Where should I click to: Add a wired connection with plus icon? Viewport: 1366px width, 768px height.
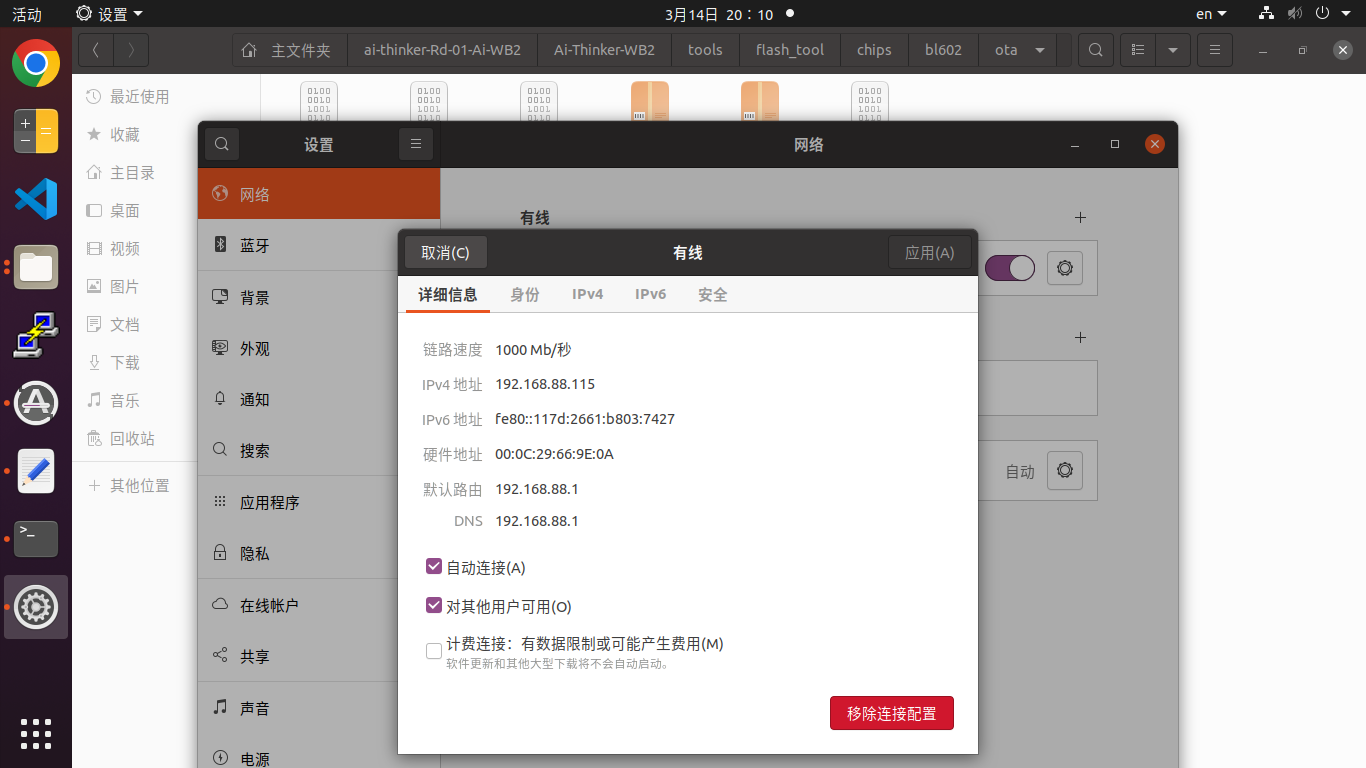[1080, 217]
